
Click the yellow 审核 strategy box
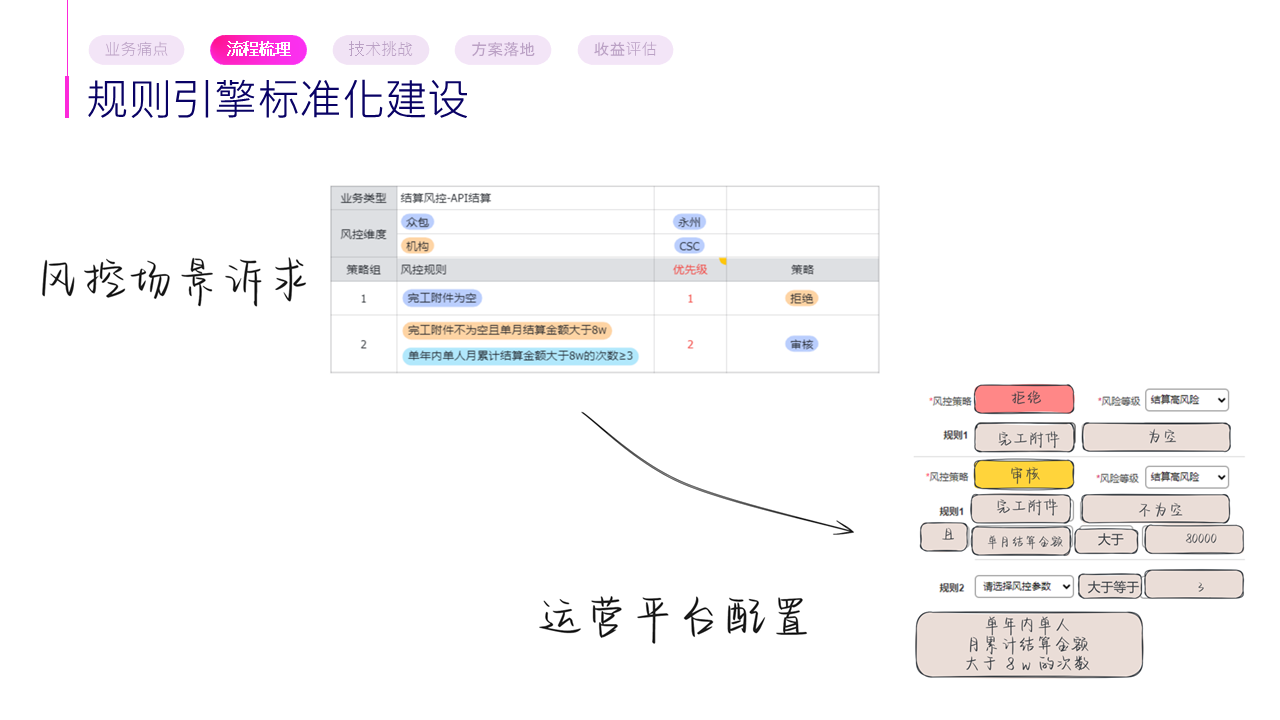pos(1024,475)
